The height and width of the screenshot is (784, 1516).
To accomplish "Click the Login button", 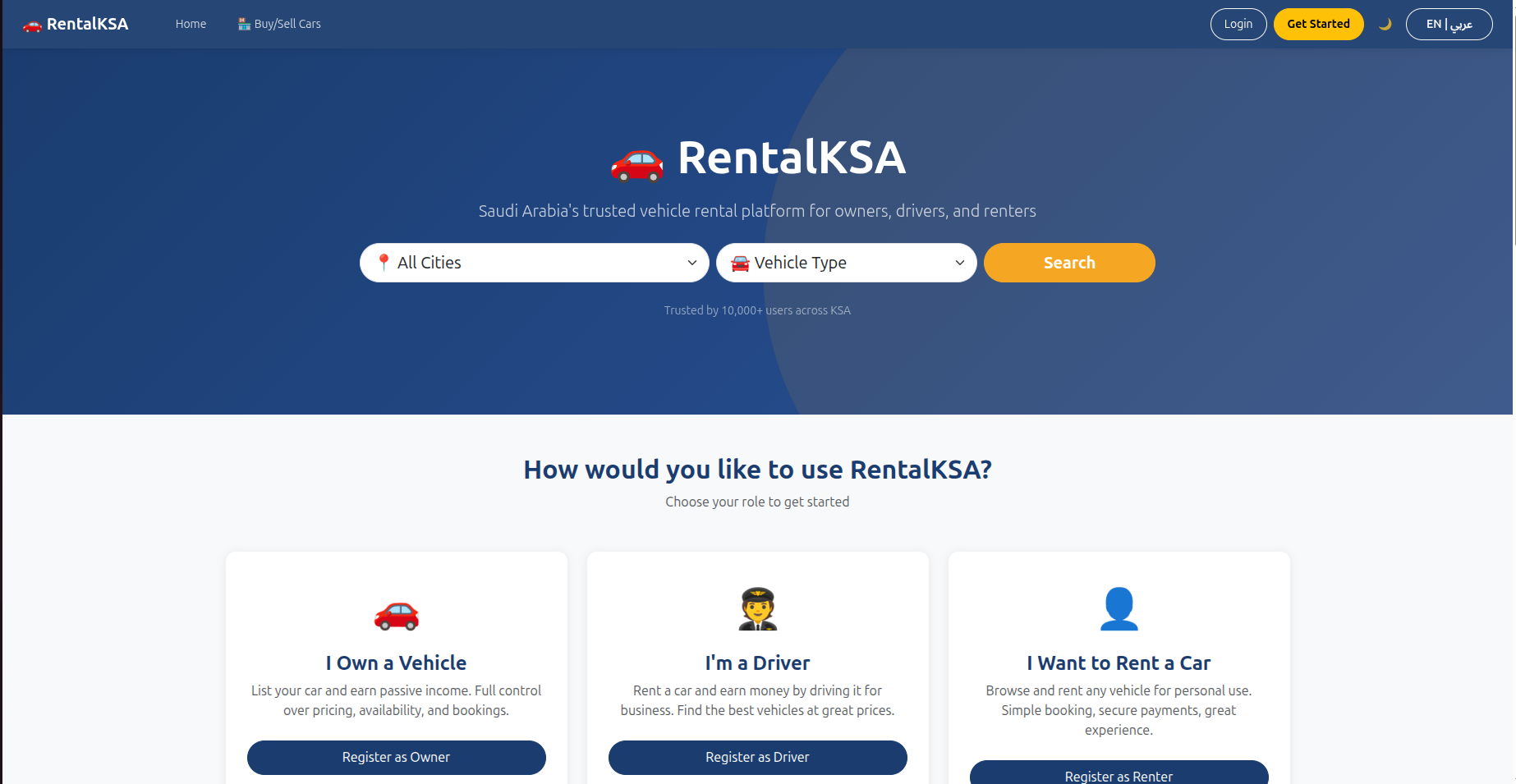I will click(1238, 24).
